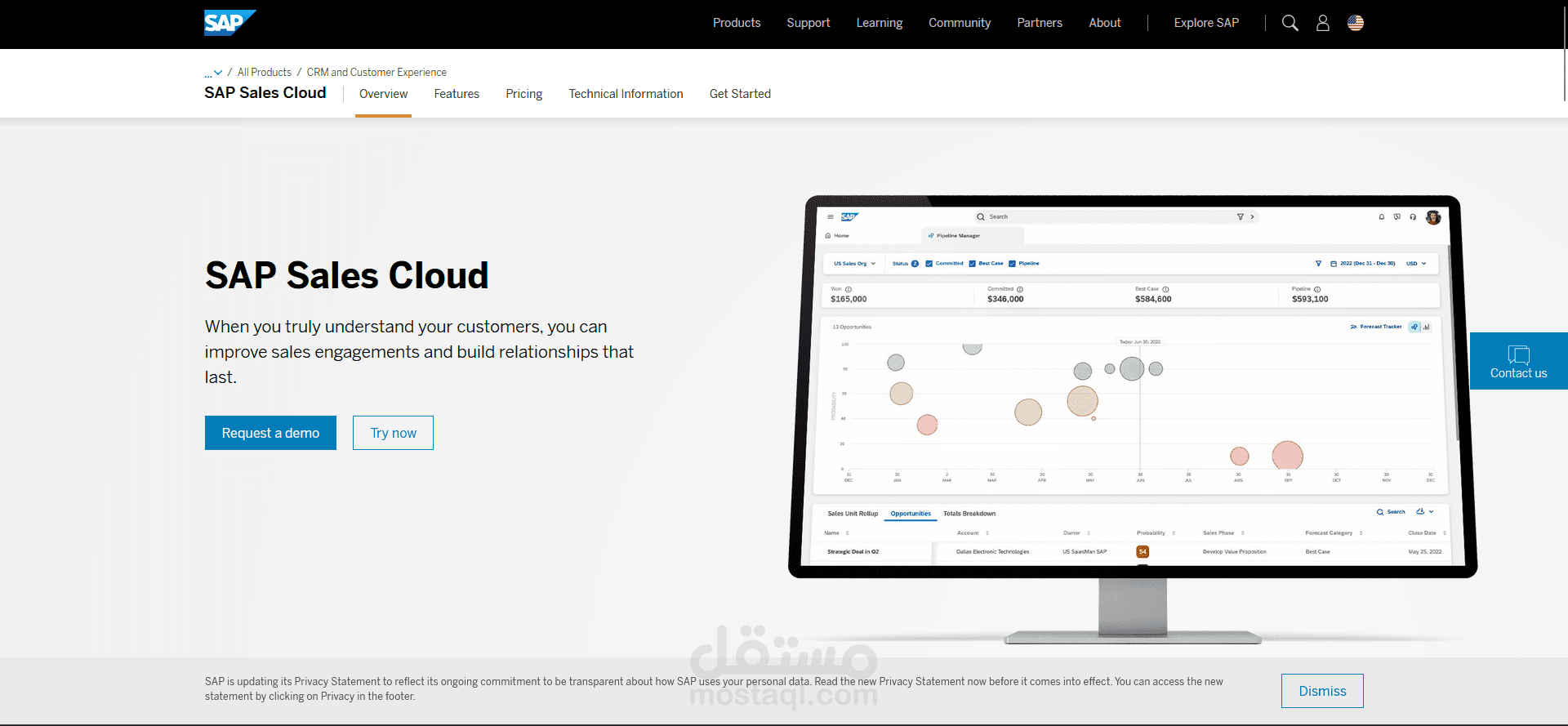Click filter icon inside preview search bar
Viewport: 1568px width, 726px height.
click(1241, 217)
